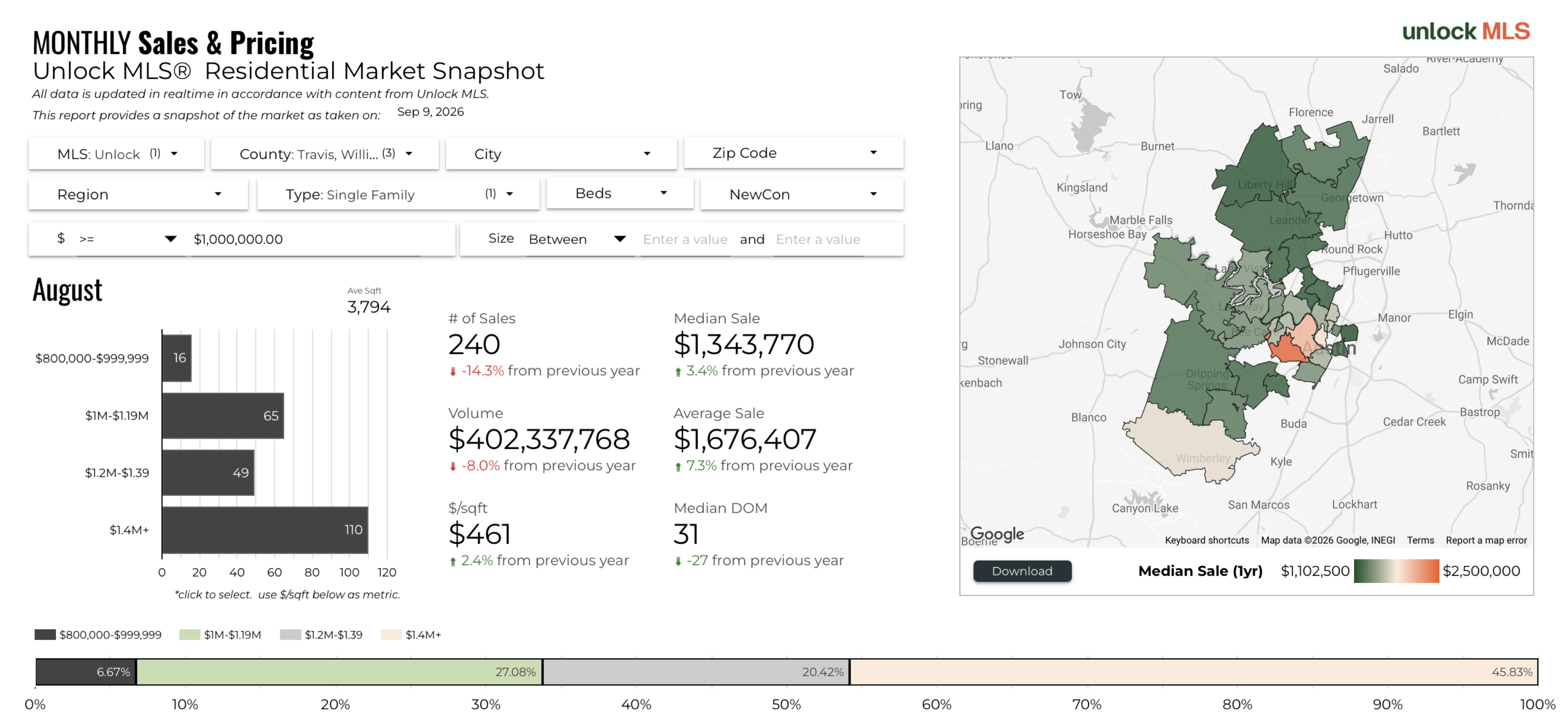The width and height of the screenshot is (1568, 723).
Task: Click the $800,000-$999,999 legend swatch
Action: pyautogui.click(x=45, y=635)
